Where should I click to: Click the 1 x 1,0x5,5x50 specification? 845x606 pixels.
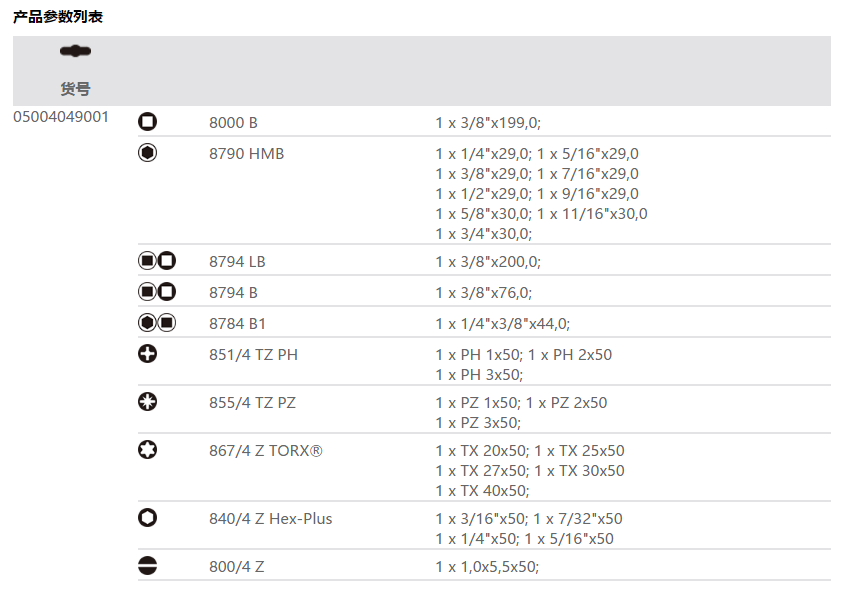[486, 567]
